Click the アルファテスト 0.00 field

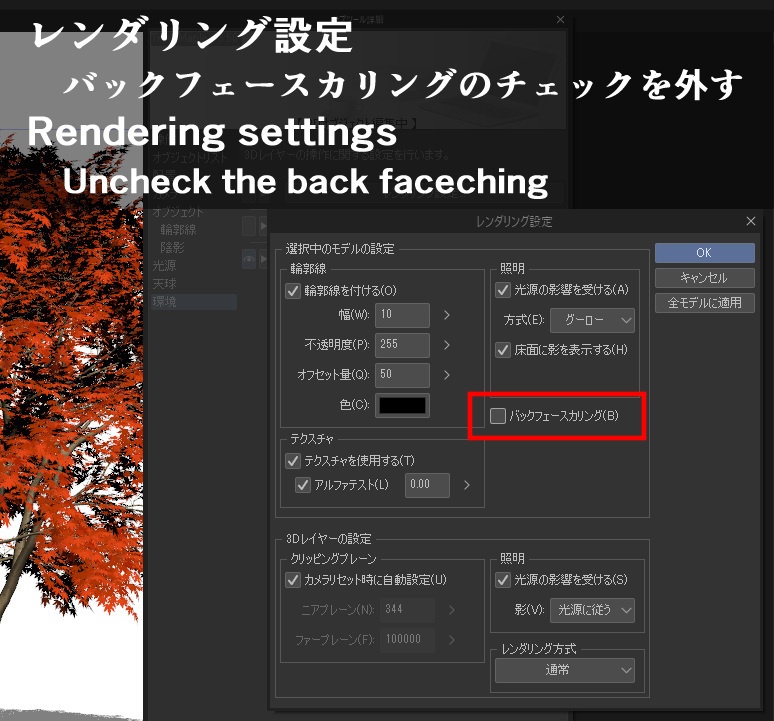[x=427, y=485]
